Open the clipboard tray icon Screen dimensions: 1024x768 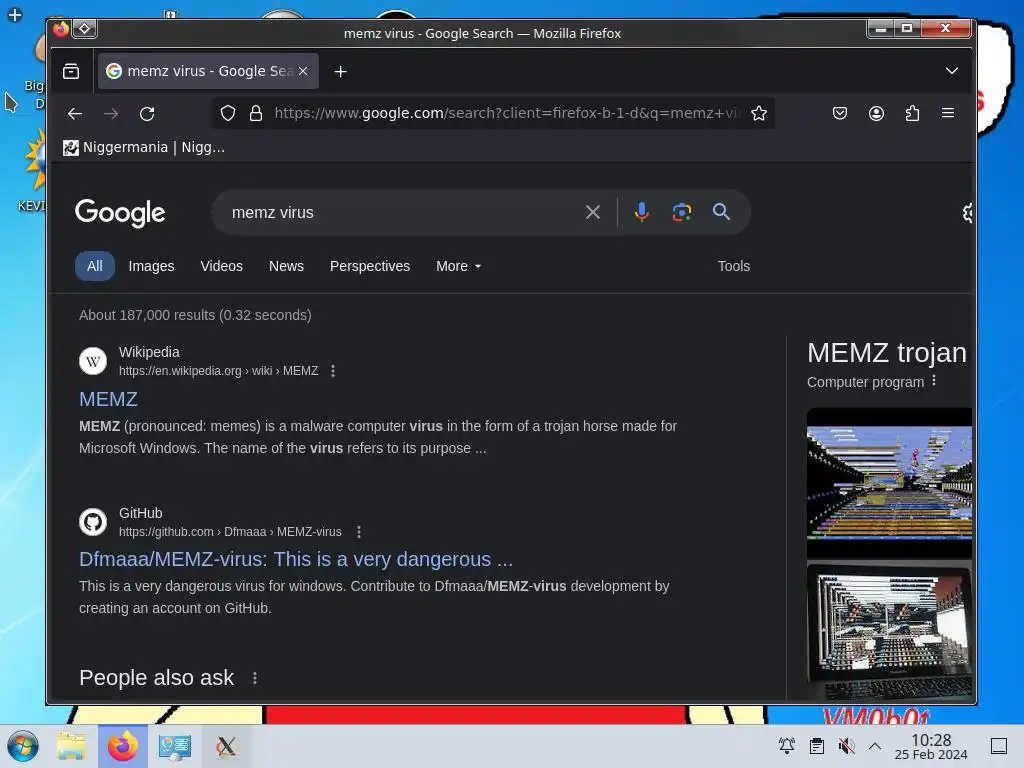tap(816, 746)
